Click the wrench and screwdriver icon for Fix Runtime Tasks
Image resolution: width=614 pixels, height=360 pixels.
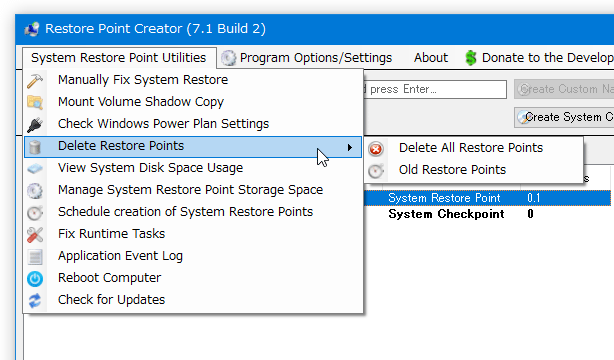(x=35, y=235)
